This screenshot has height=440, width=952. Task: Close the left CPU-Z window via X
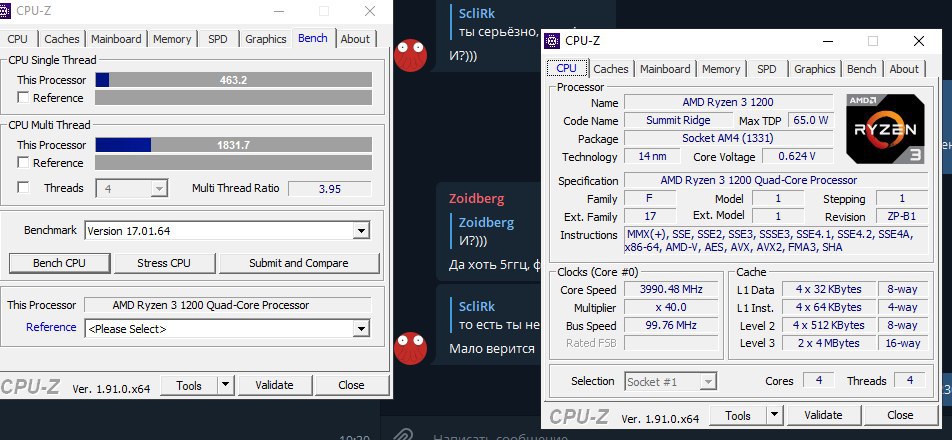tap(370, 11)
